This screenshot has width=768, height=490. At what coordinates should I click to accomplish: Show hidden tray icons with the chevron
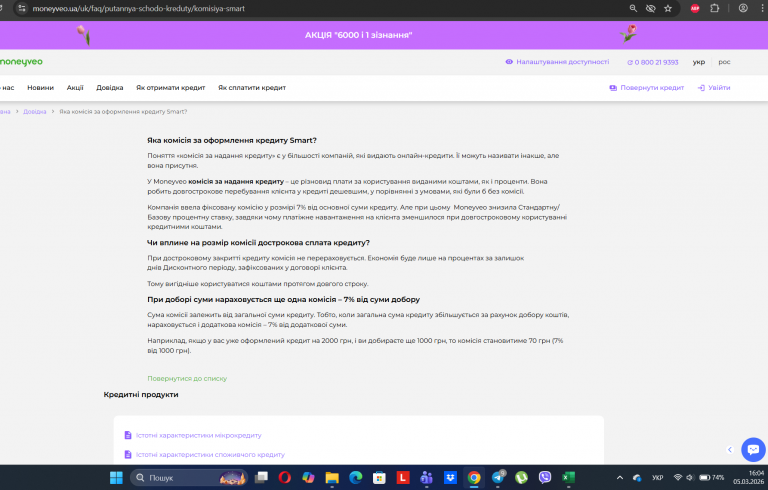click(620, 478)
